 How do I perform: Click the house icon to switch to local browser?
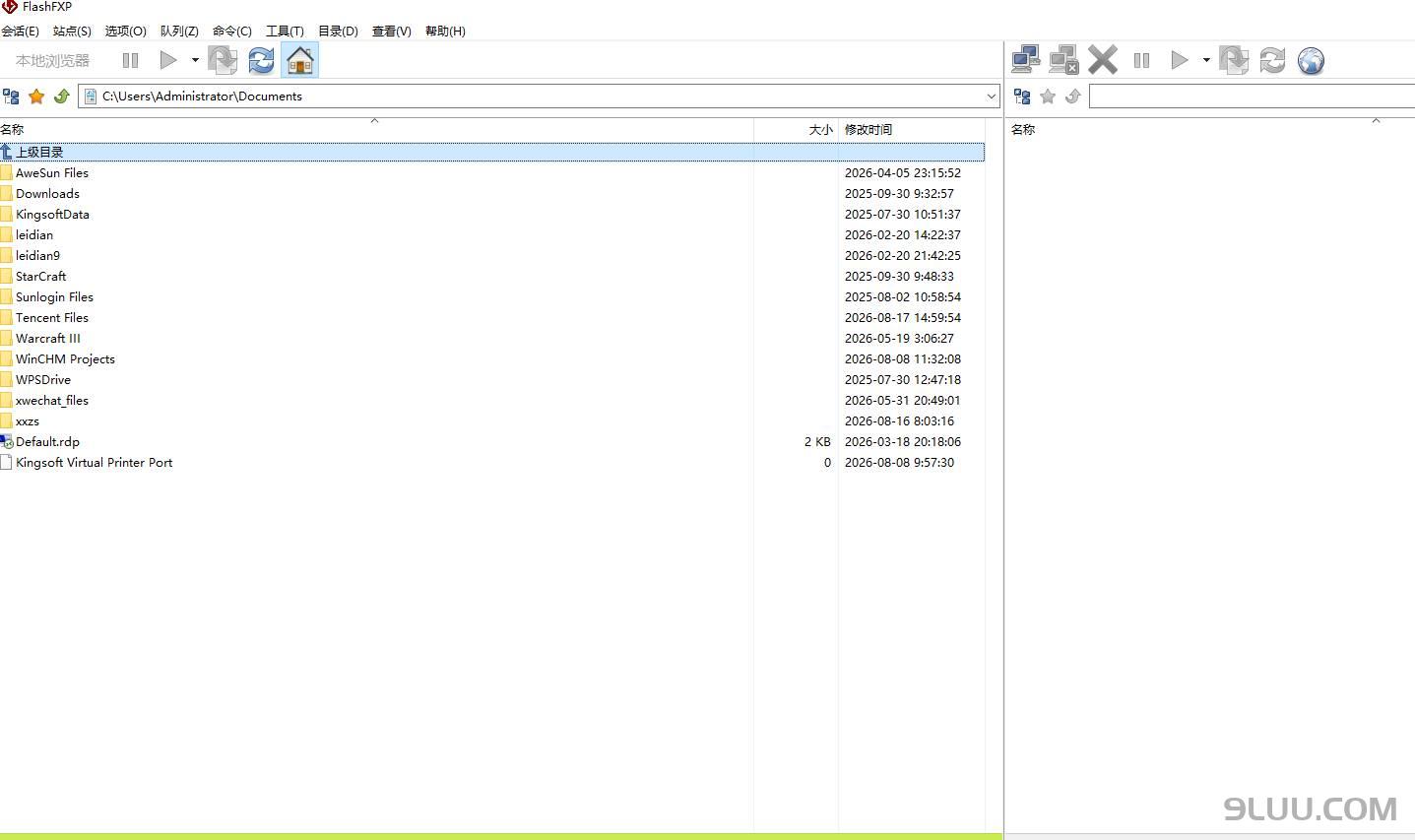[x=300, y=61]
